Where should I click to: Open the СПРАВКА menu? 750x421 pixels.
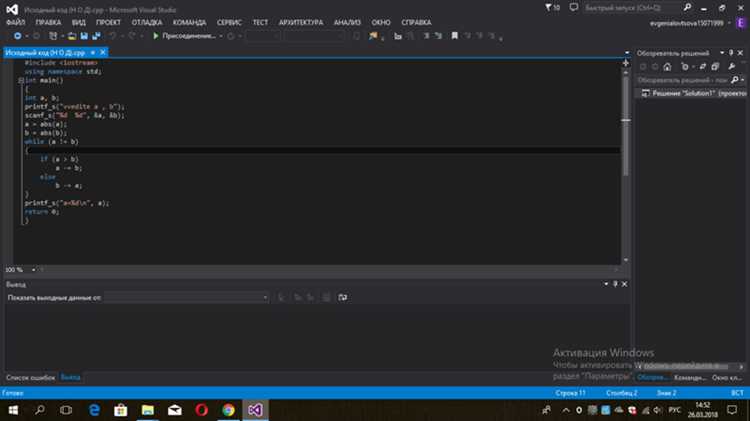(x=416, y=22)
